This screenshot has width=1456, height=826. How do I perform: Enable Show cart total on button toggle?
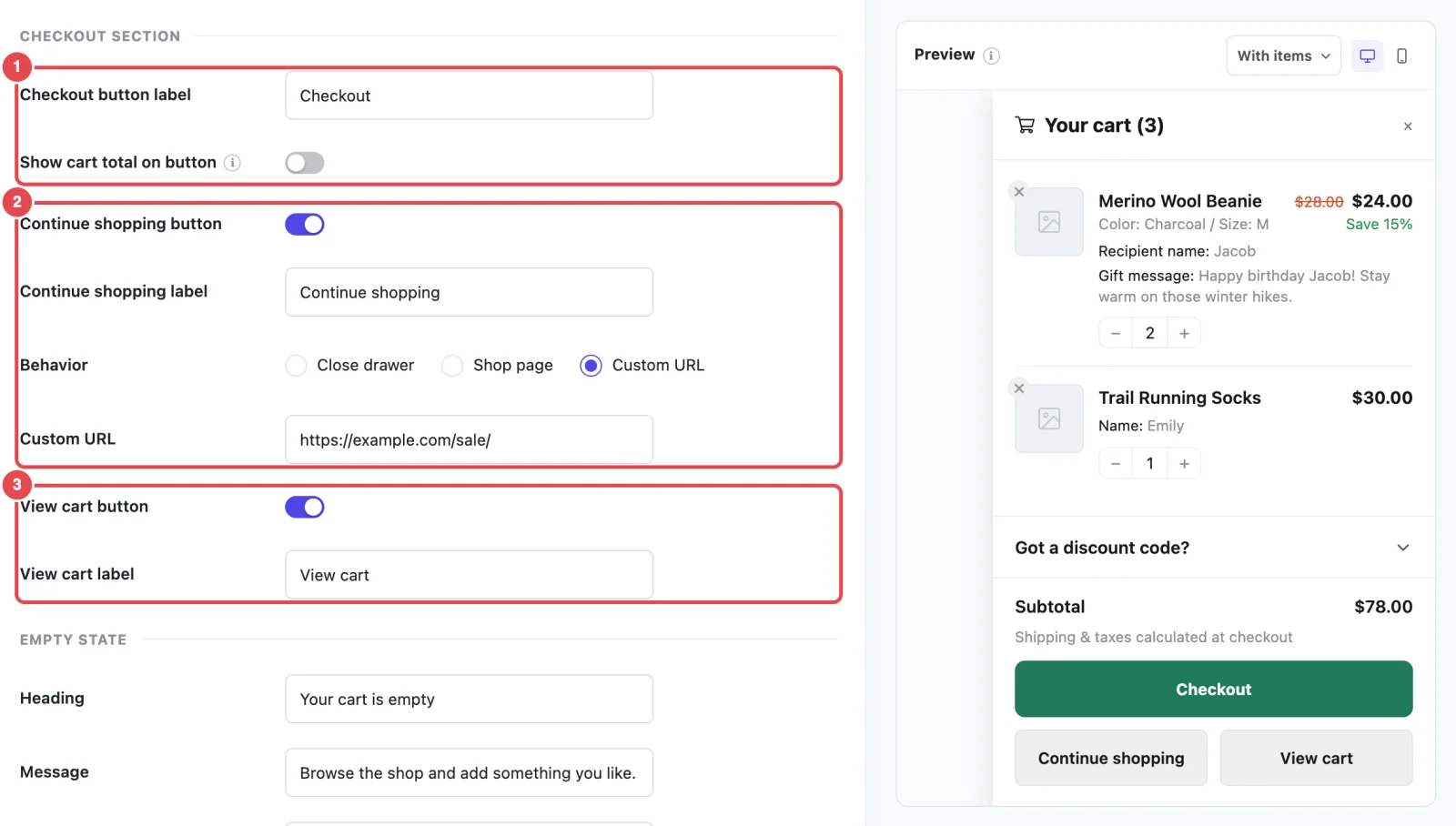305,163
